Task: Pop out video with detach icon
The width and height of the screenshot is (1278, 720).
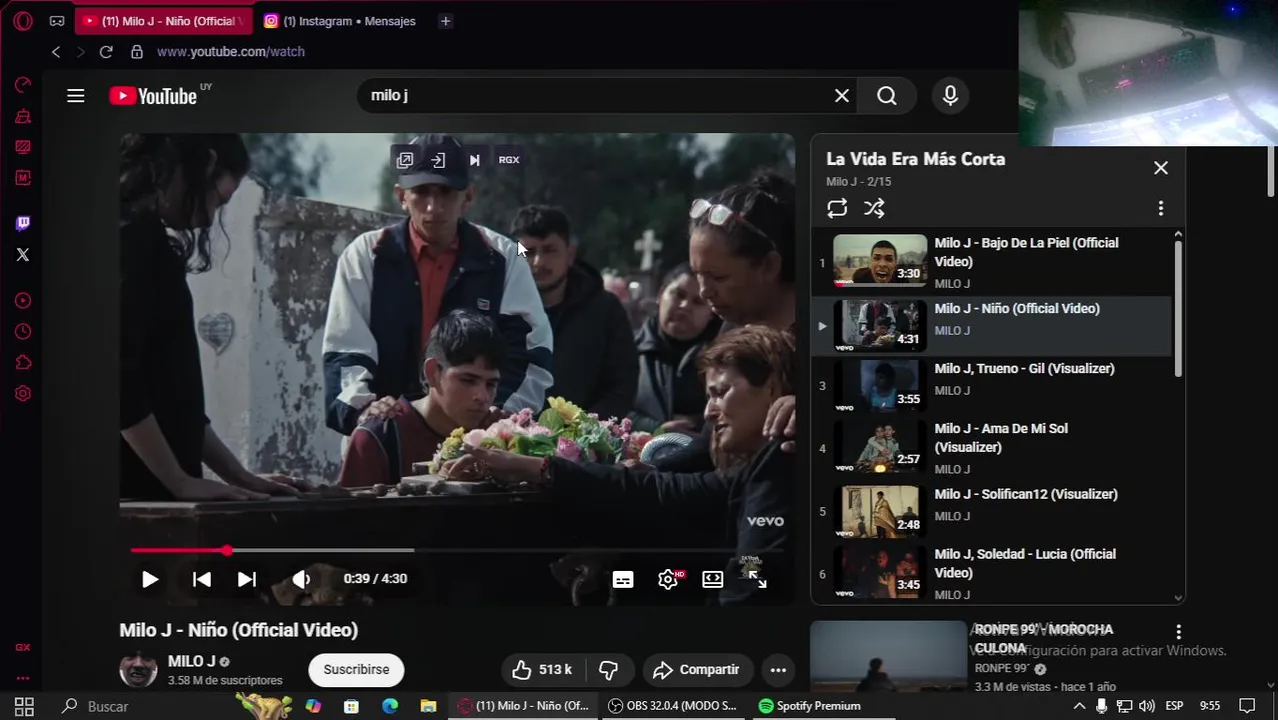Action: 405,160
